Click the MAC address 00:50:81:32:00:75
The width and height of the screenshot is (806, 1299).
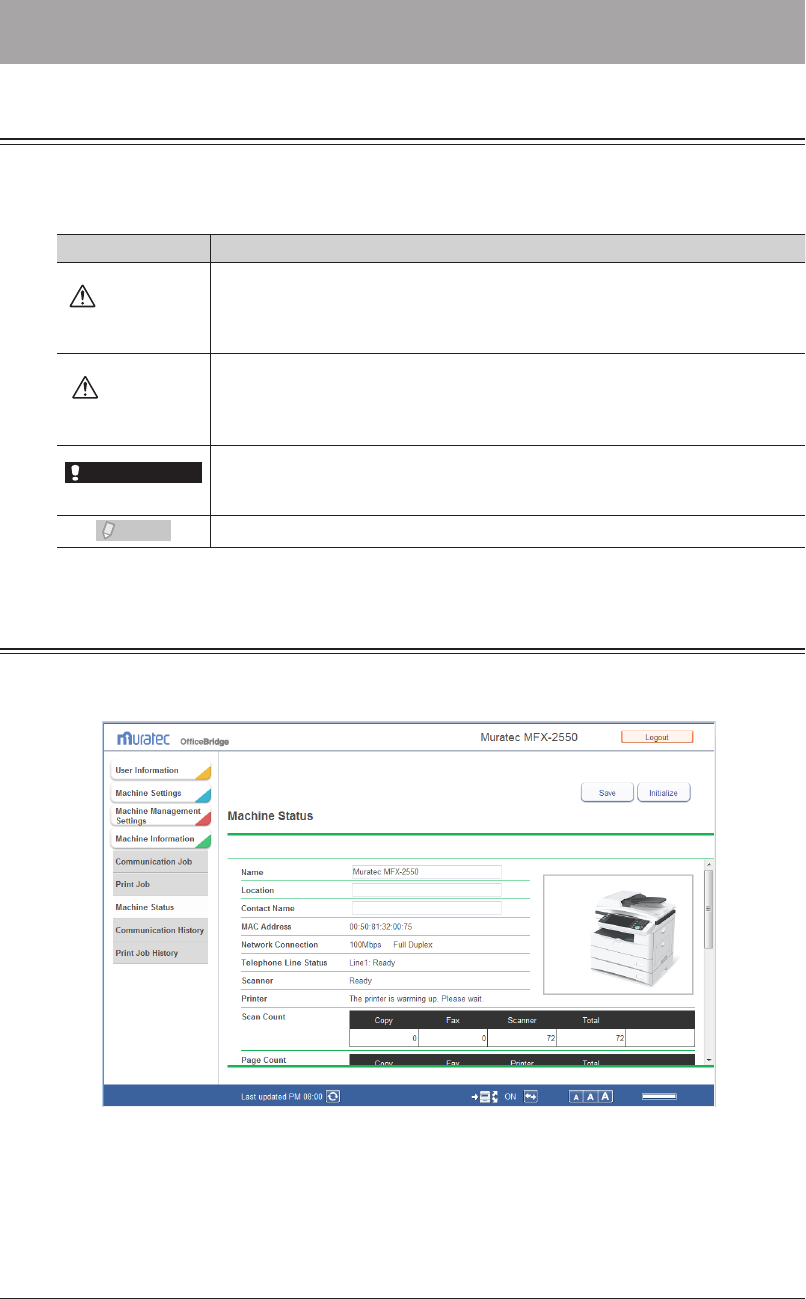point(381,926)
